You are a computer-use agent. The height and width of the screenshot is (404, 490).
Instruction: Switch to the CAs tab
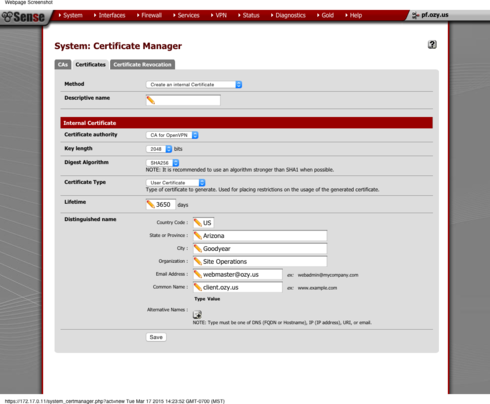tap(63, 64)
